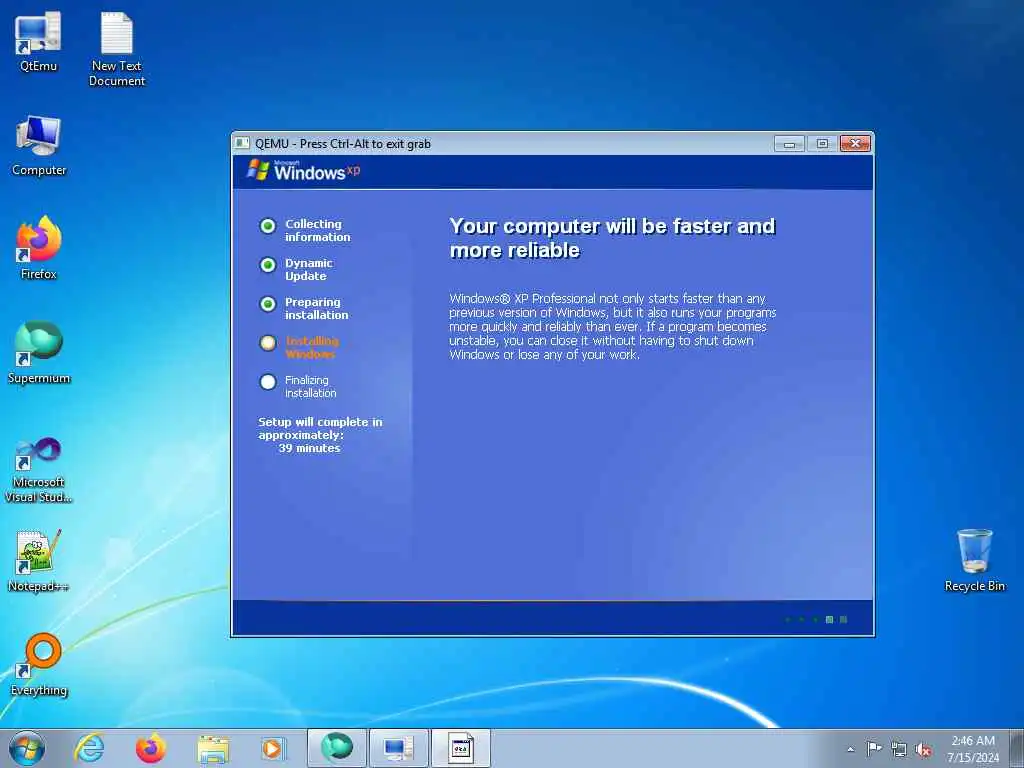Click the 'Your computer will be faster' heading
The image size is (1024, 768).
click(612, 238)
